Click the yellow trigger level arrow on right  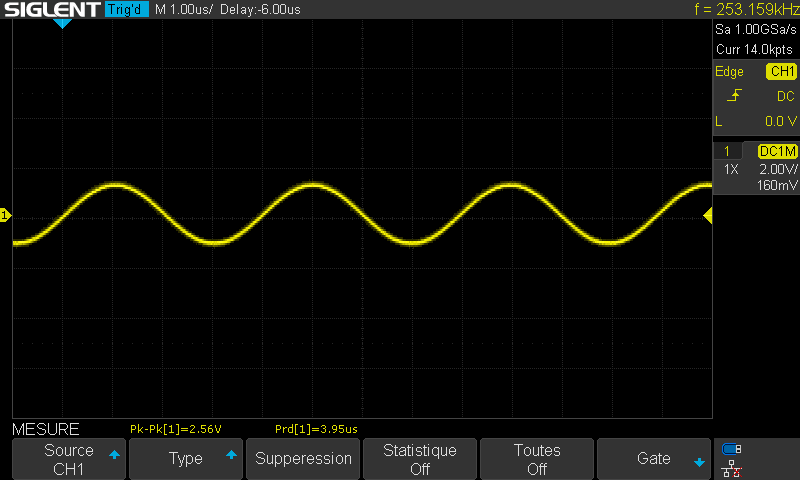(707, 215)
